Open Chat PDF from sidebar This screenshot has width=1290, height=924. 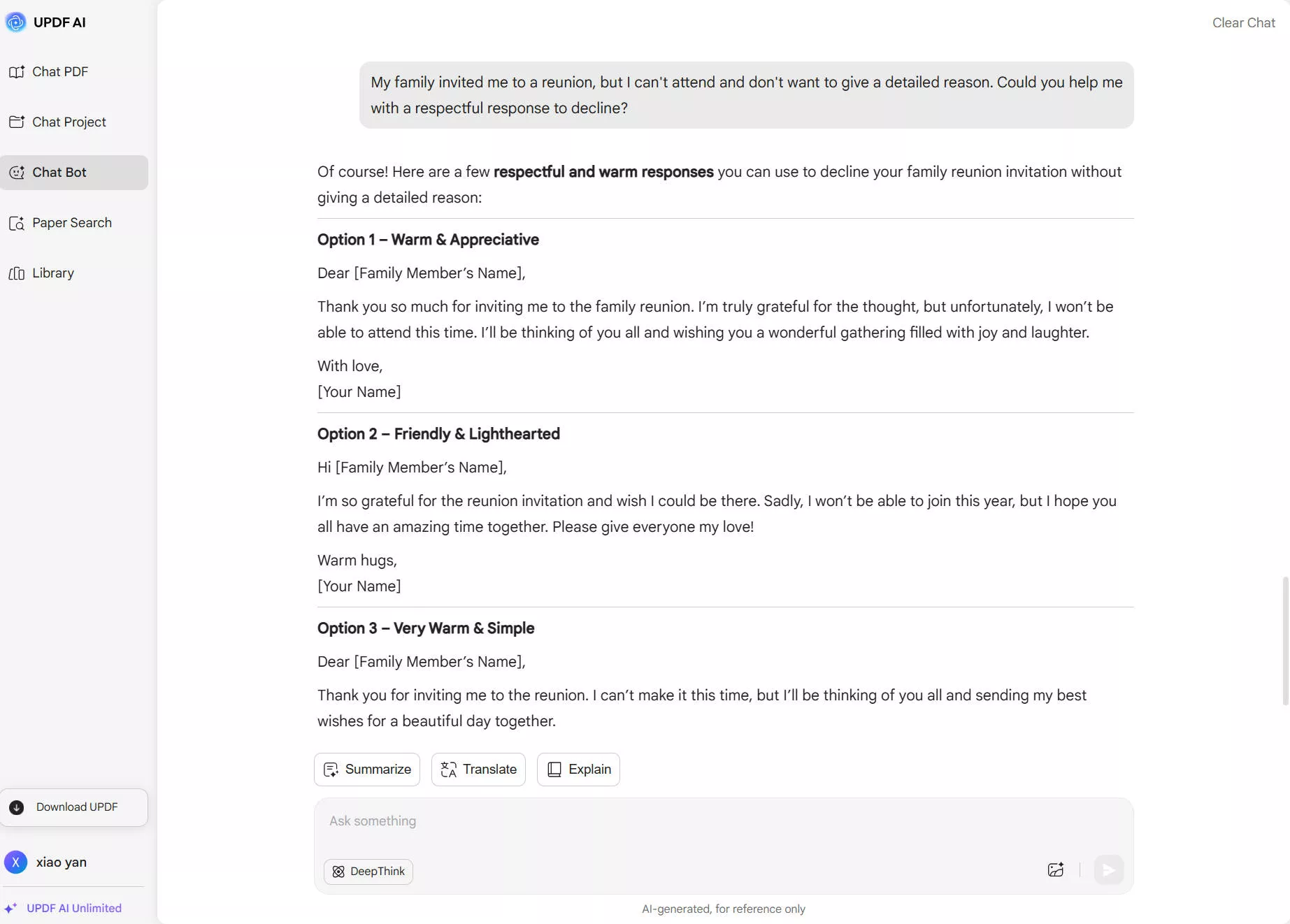coord(59,72)
